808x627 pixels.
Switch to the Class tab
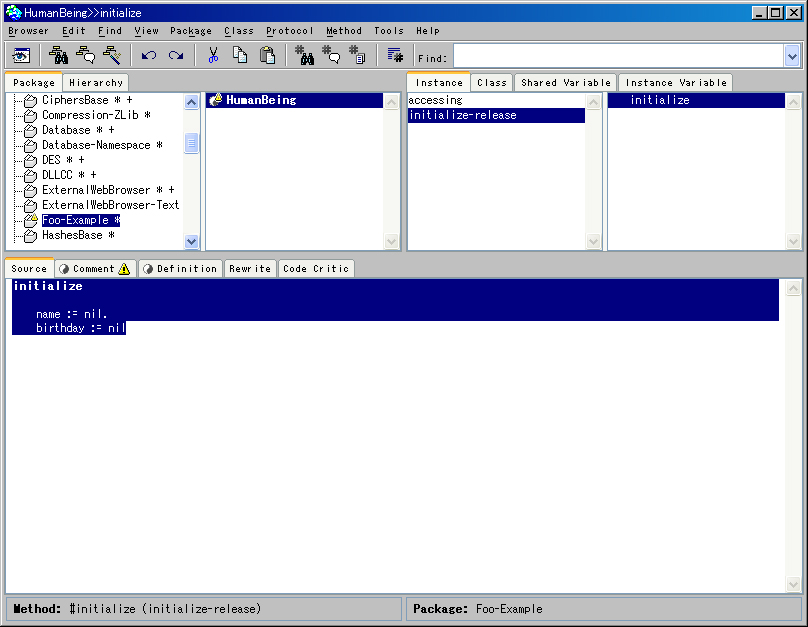(491, 83)
